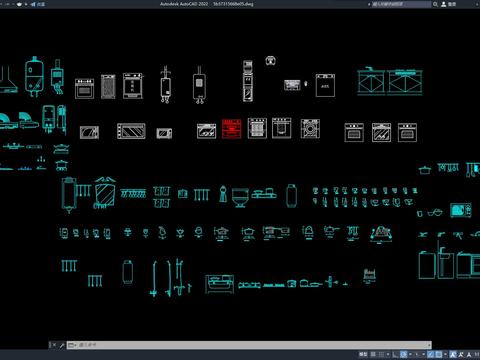Open the Quick Access toolbar dropdown arrow
The width and height of the screenshot is (480, 360).
point(26,4)
